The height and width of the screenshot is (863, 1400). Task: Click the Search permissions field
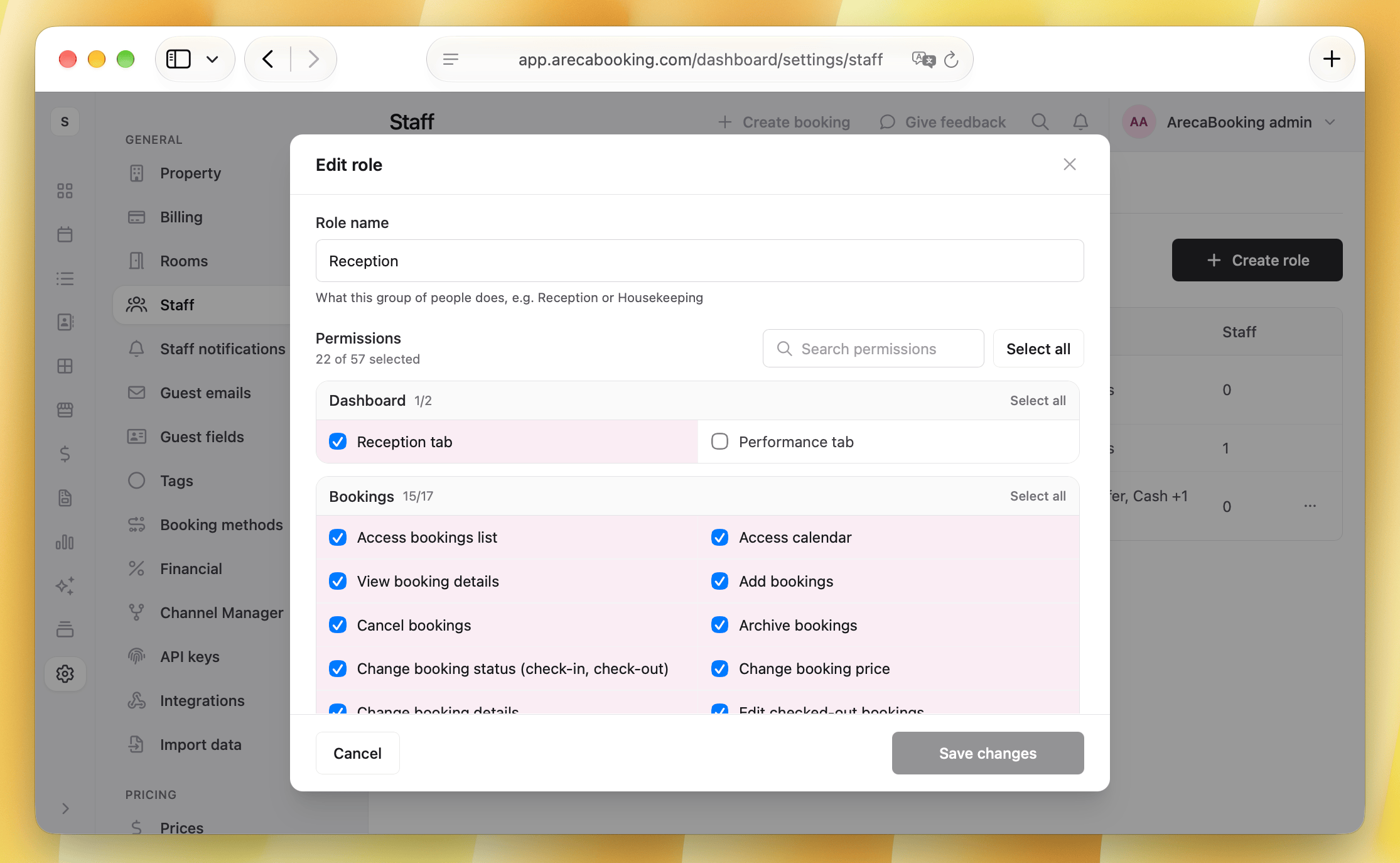873,349
